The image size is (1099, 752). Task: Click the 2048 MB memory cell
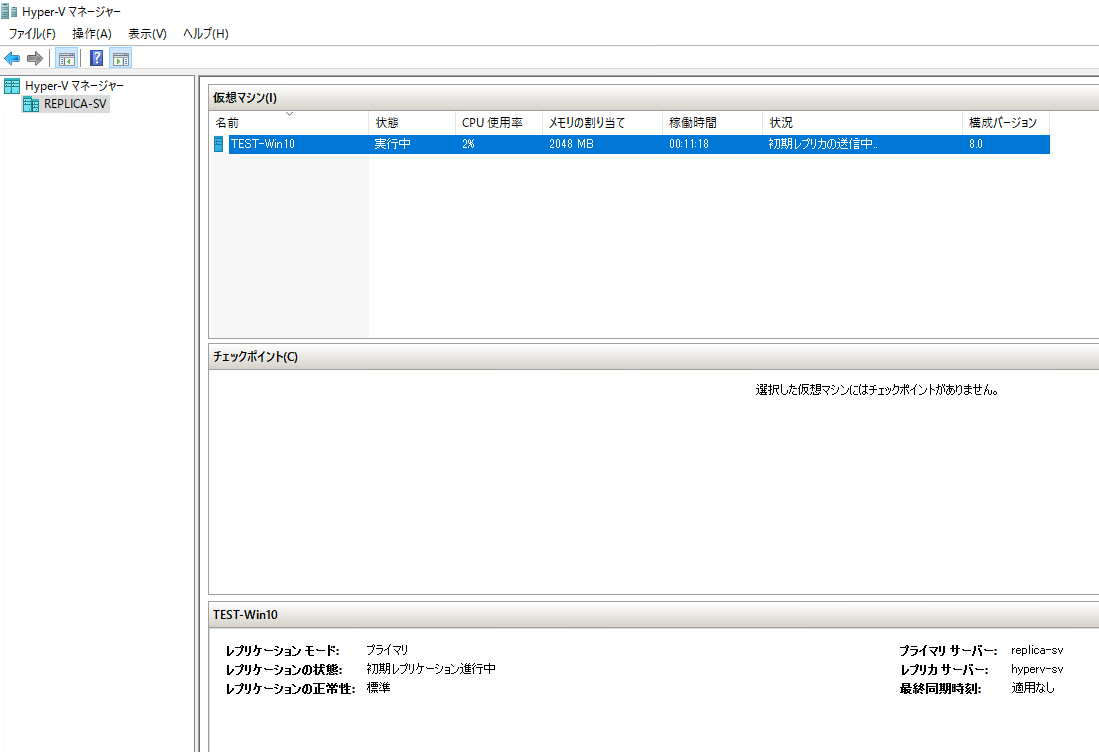571,144
